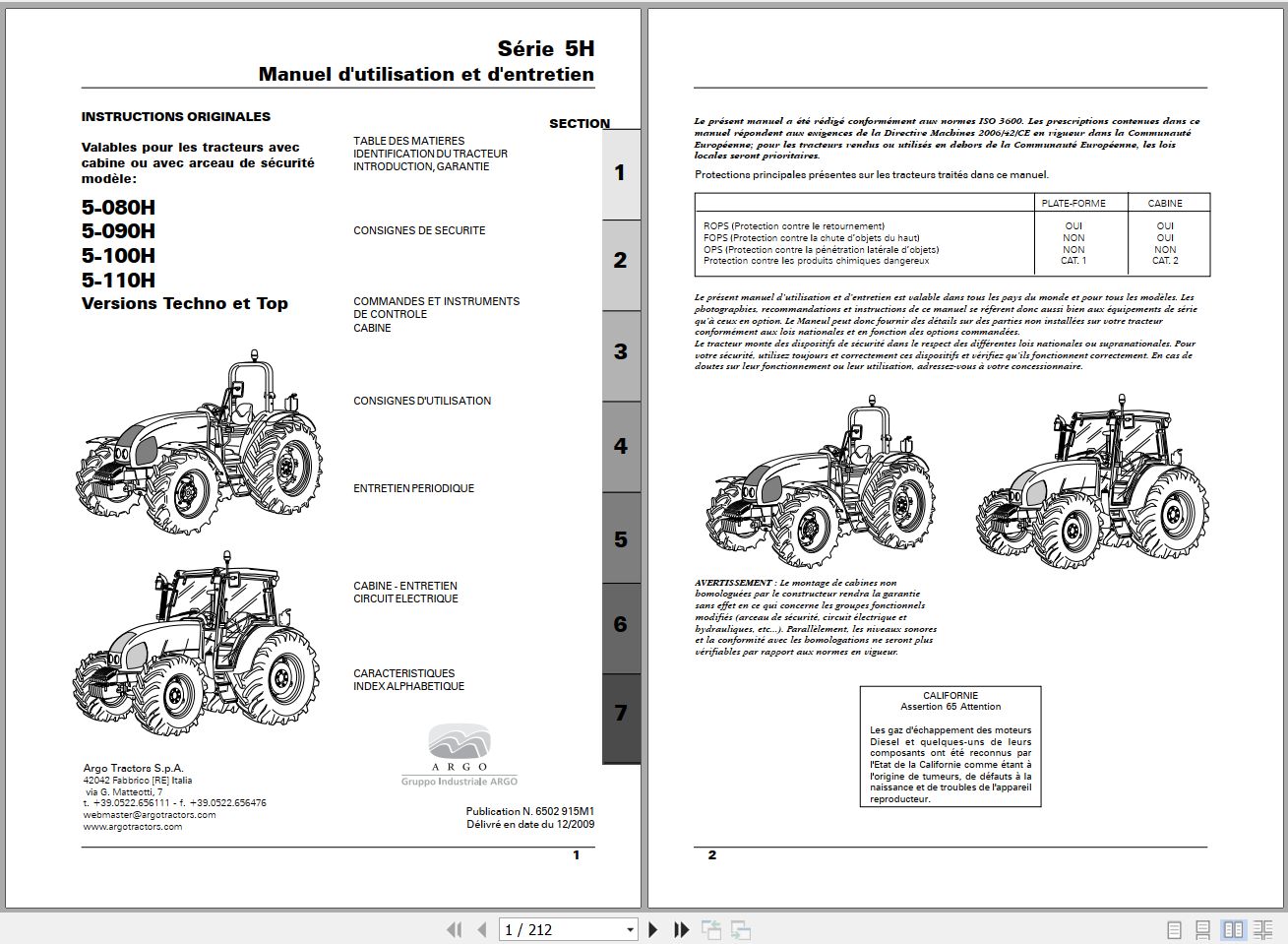Click the TABLE DES MATIERES entry
1288x944 pixels.
tap(408, 141)
